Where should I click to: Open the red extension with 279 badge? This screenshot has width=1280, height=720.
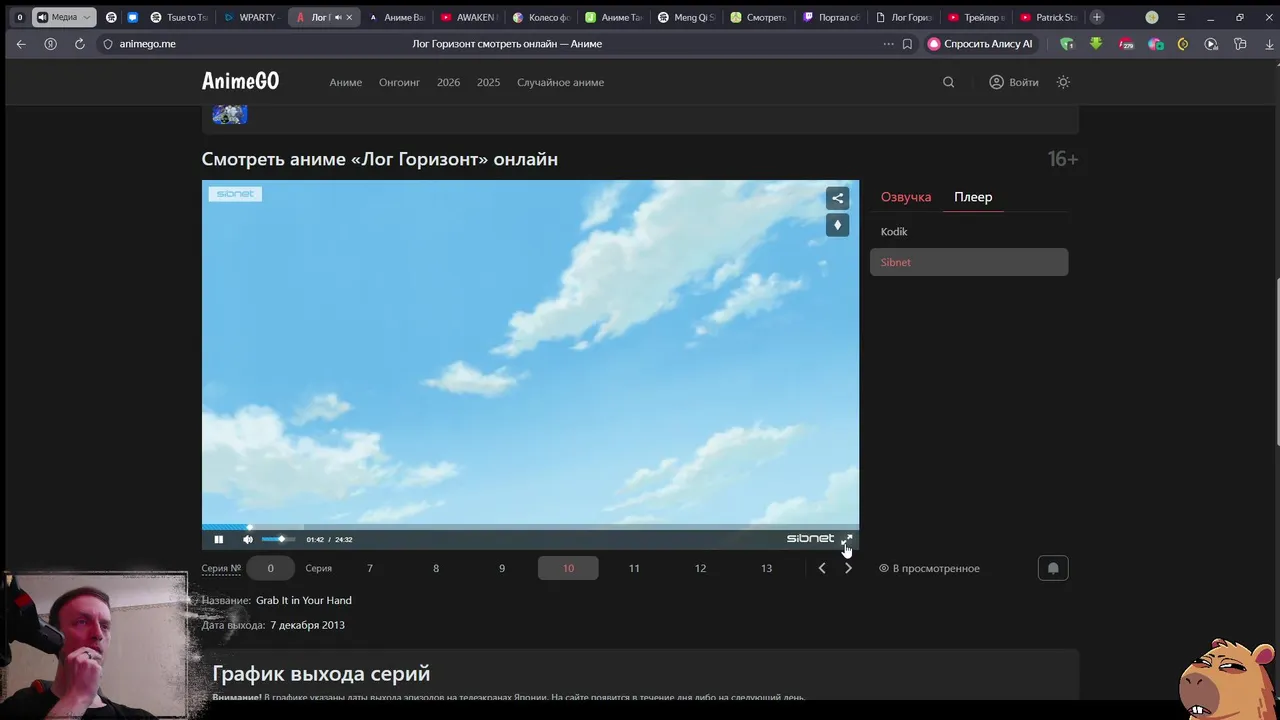coord(1126,44)
